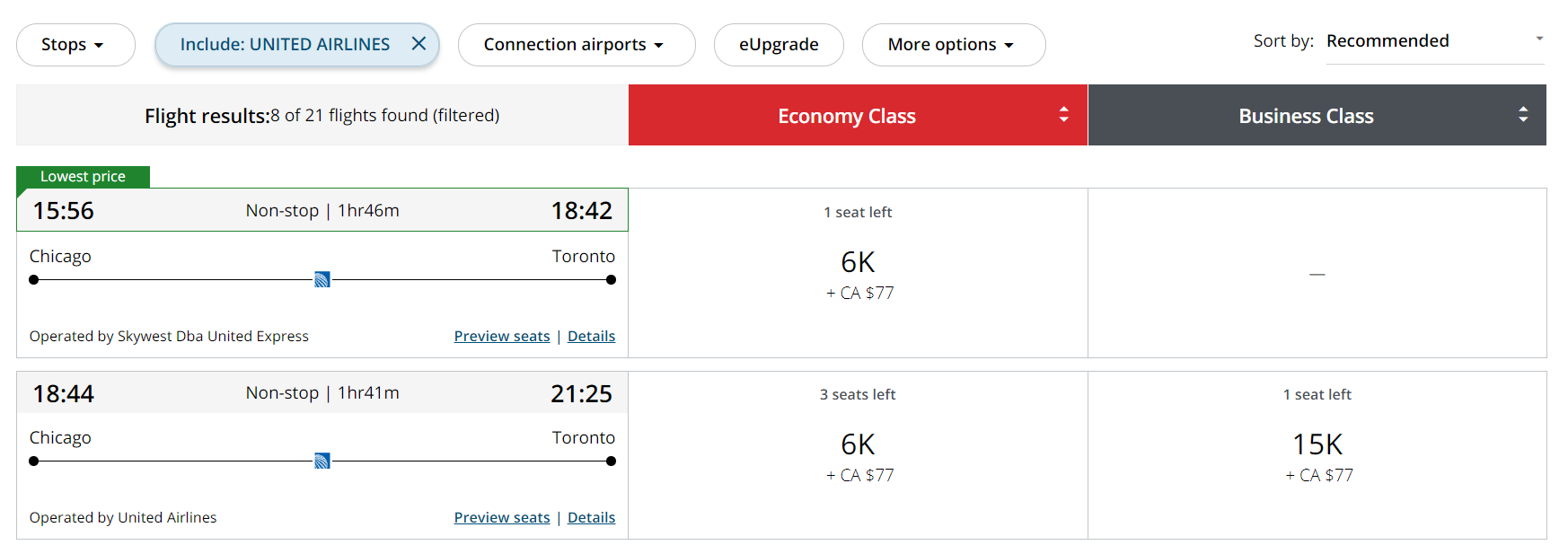Viewport: 1568px width, 545px height.
Task: Open Details for the 18:44 flight
Action: 591,516
